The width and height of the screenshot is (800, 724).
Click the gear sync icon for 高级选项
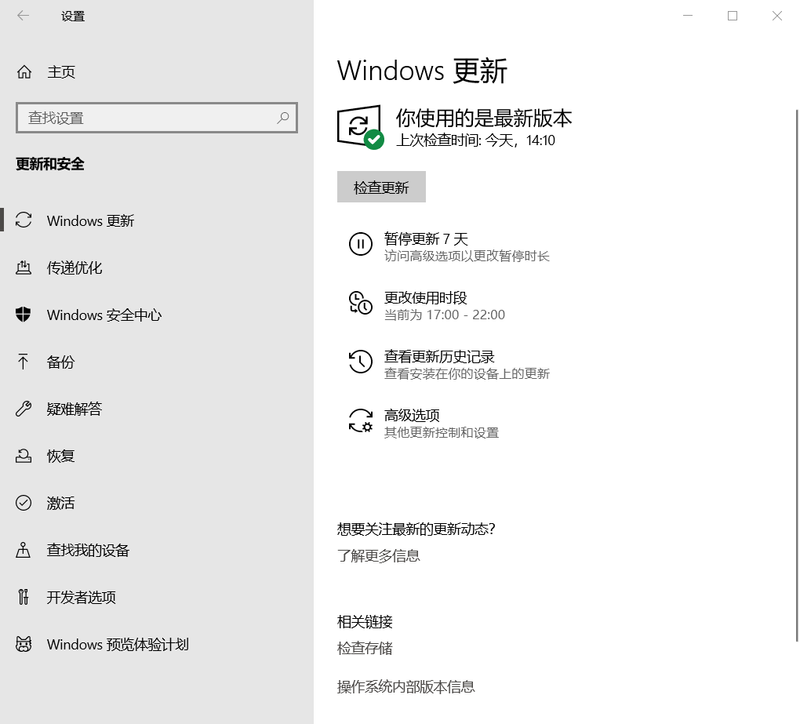click(360, 421)
